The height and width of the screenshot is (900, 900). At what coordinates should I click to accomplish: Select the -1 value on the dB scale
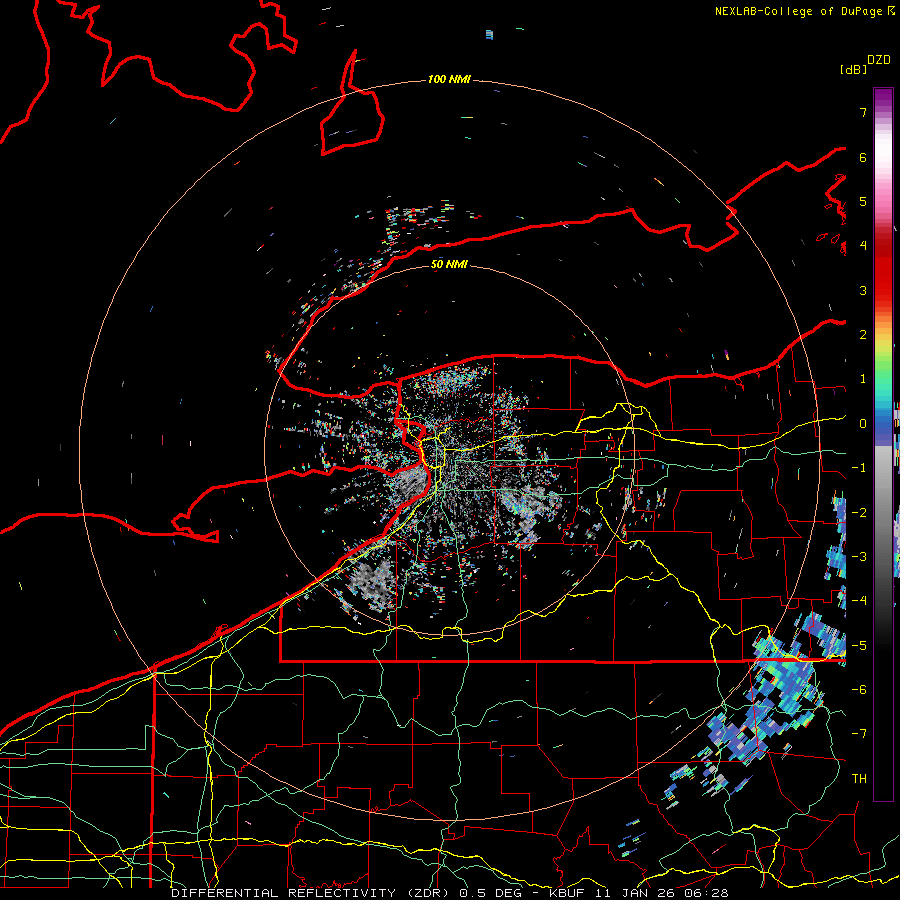click(x=859, y=468)
